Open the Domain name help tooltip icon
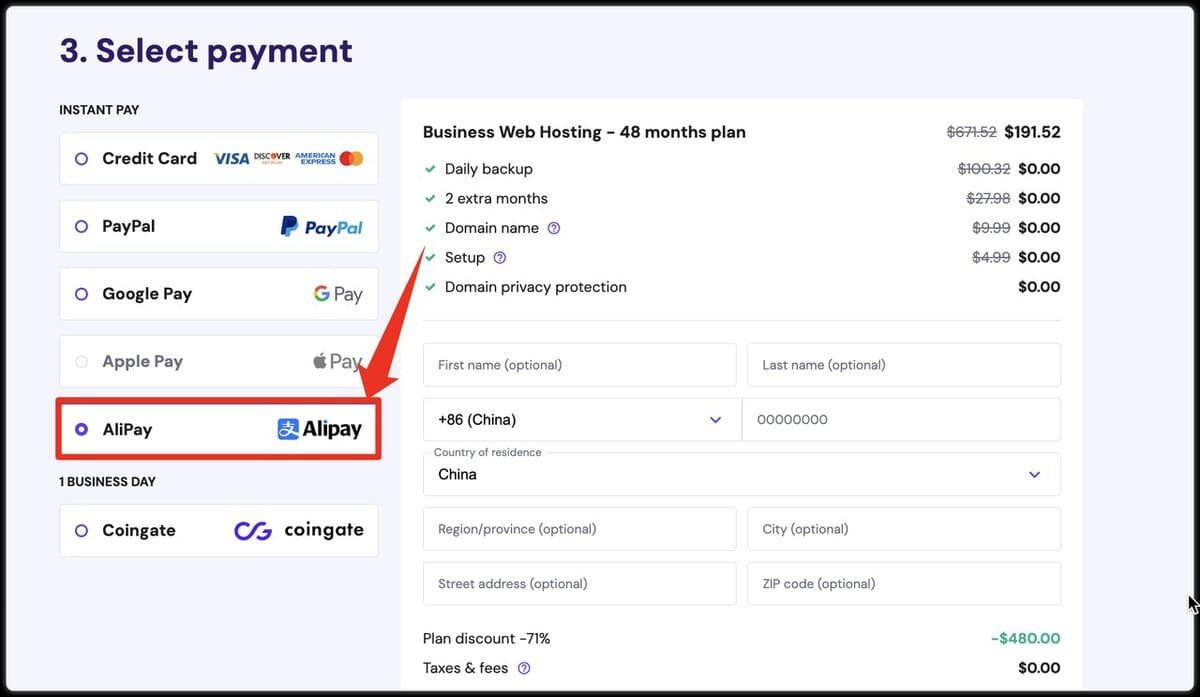1200x697 pixels. [554, 228]
